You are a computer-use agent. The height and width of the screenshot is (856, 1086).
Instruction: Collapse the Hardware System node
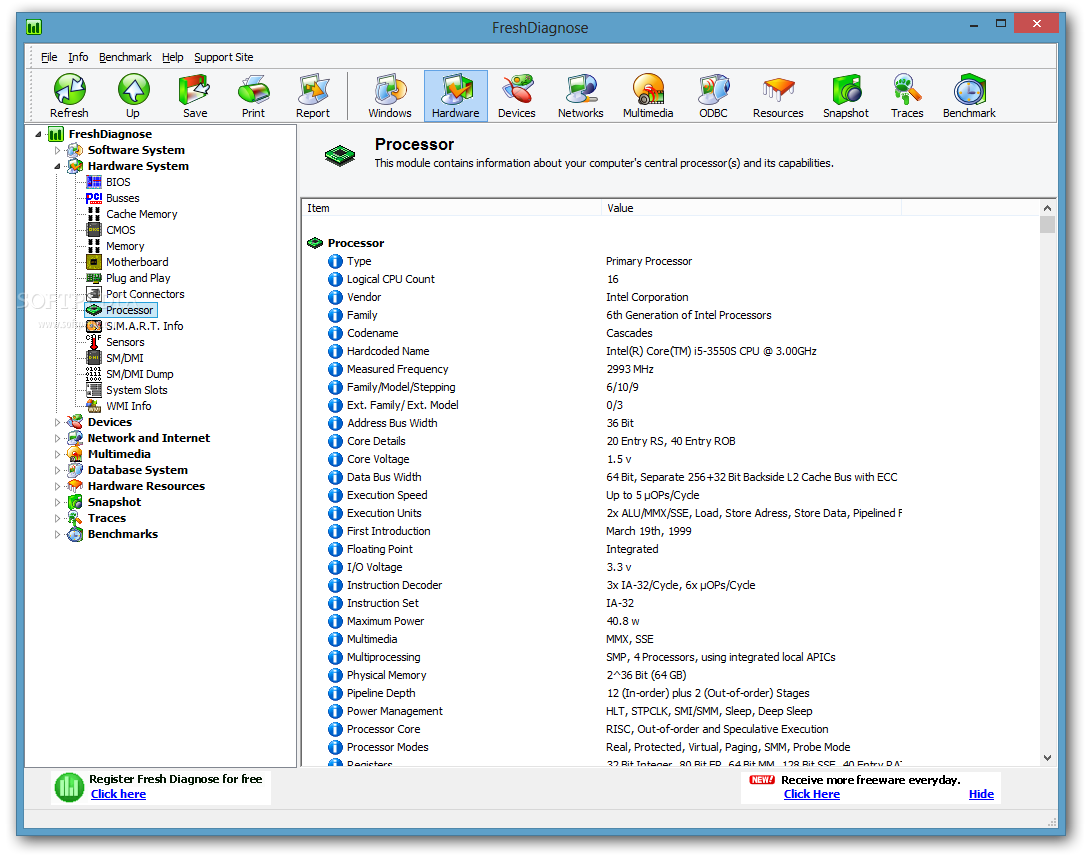click(57, 166)
